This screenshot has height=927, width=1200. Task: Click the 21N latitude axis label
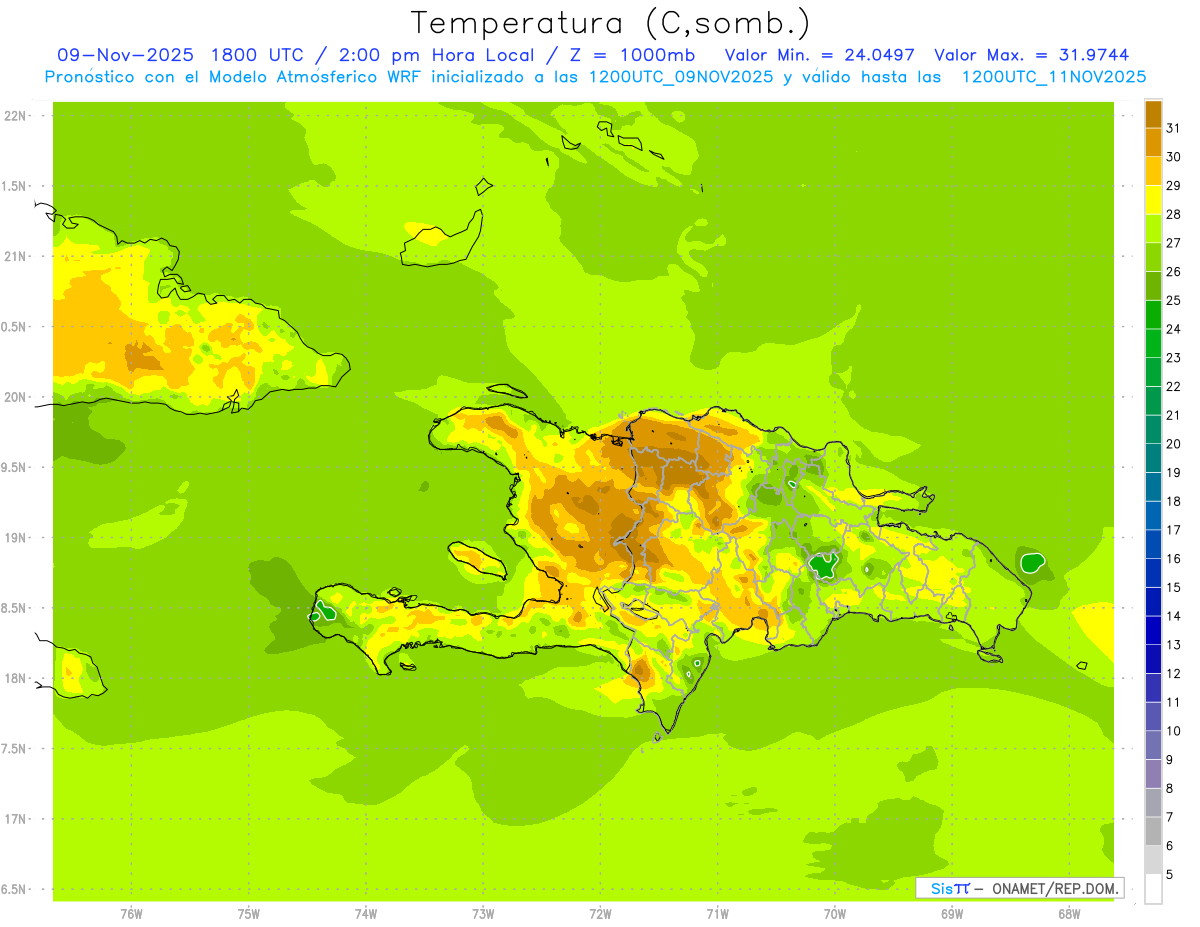(x=17, y=256)
